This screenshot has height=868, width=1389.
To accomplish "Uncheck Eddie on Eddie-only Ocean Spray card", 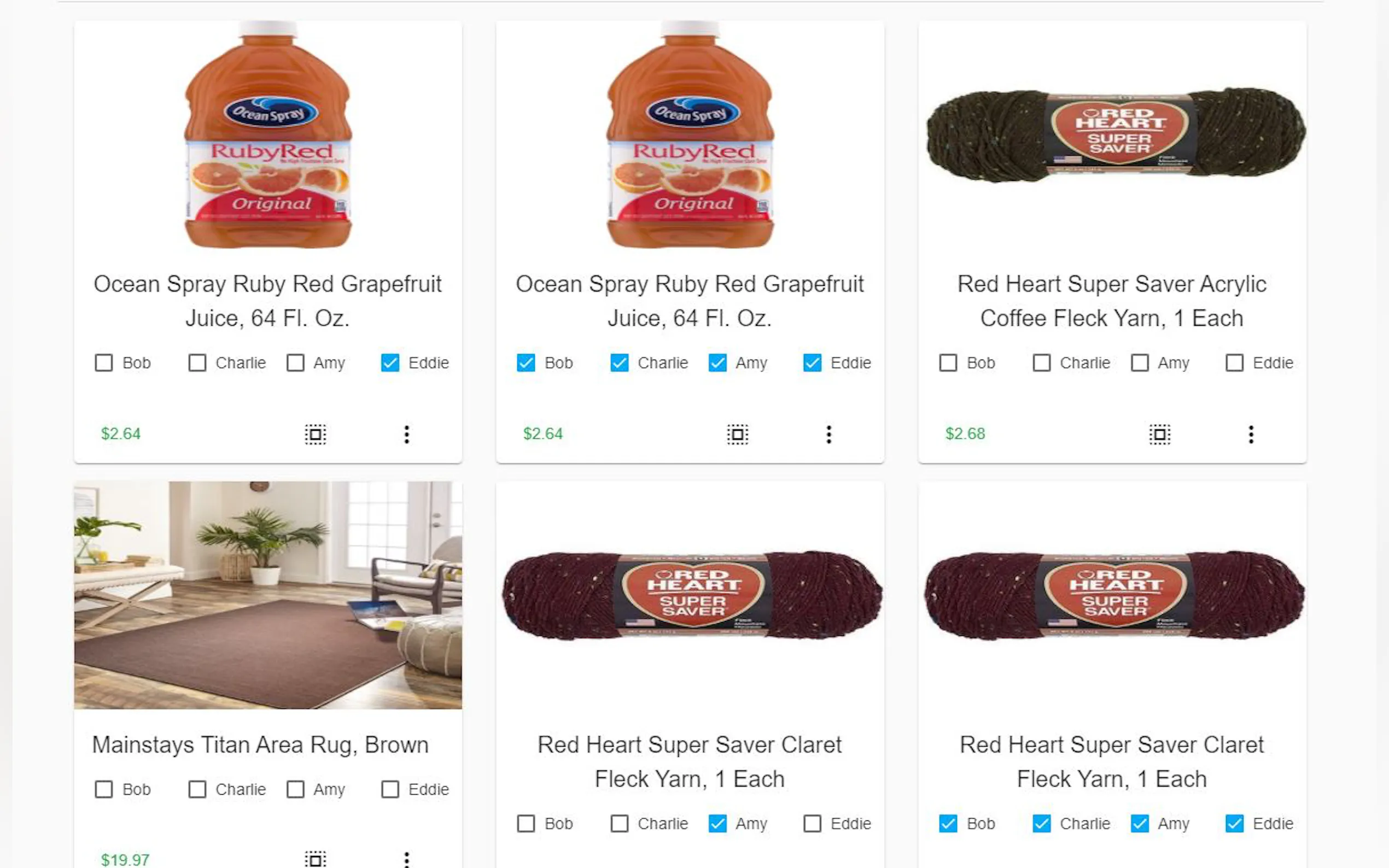I will tap(390, 363).
